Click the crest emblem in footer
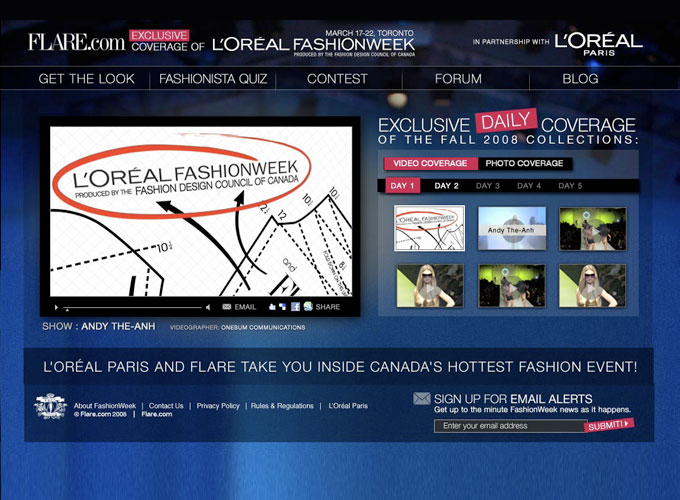680x500 pixels. pyautogui.click(x=51, y=407)
